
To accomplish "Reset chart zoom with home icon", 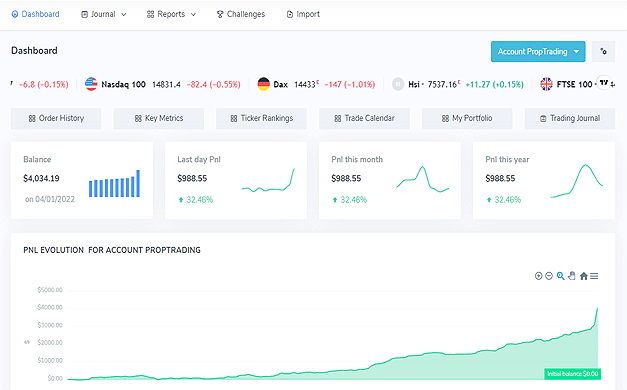I will coord(583,276).
